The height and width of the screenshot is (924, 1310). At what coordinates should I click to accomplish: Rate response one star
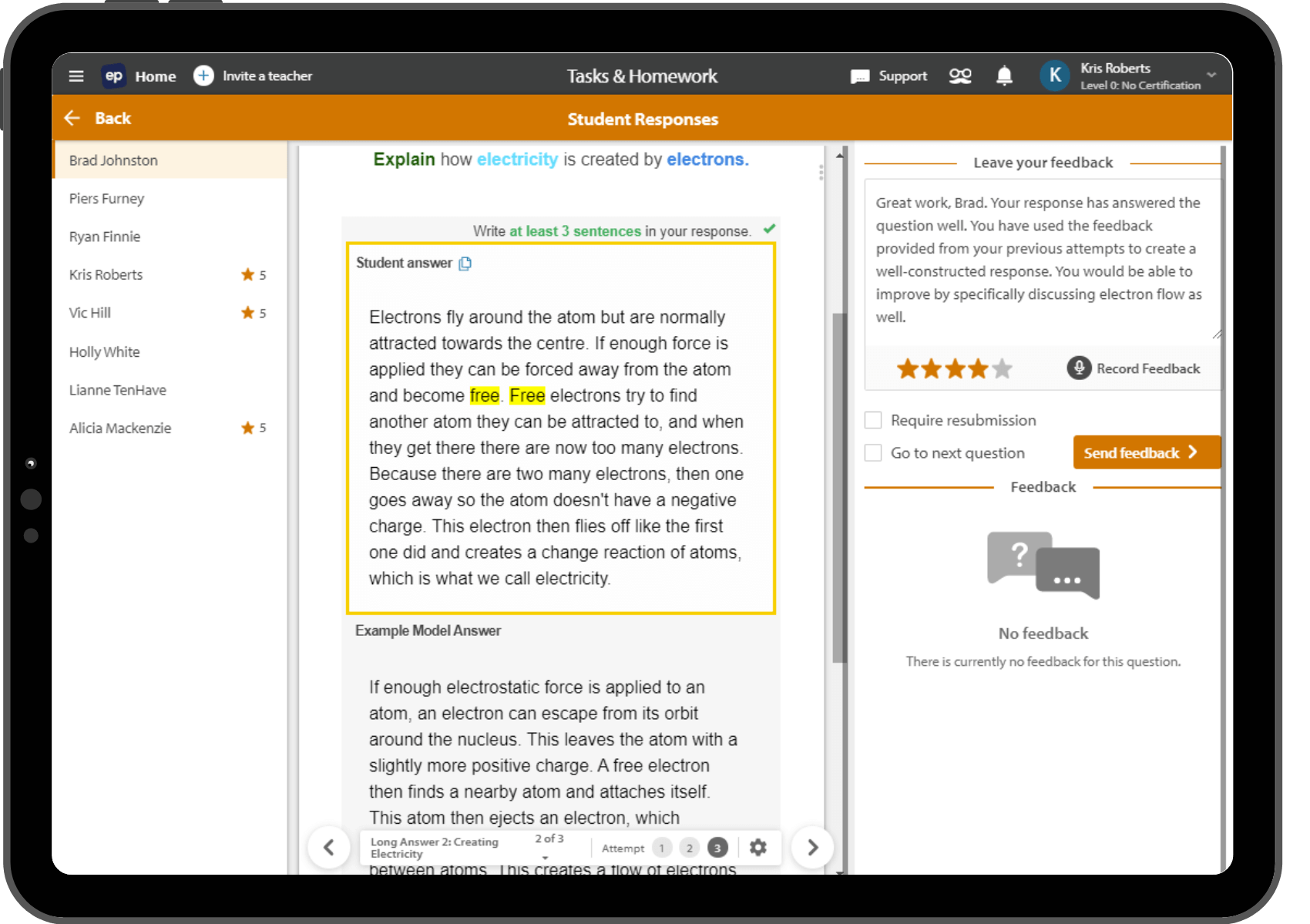(908, 369)
